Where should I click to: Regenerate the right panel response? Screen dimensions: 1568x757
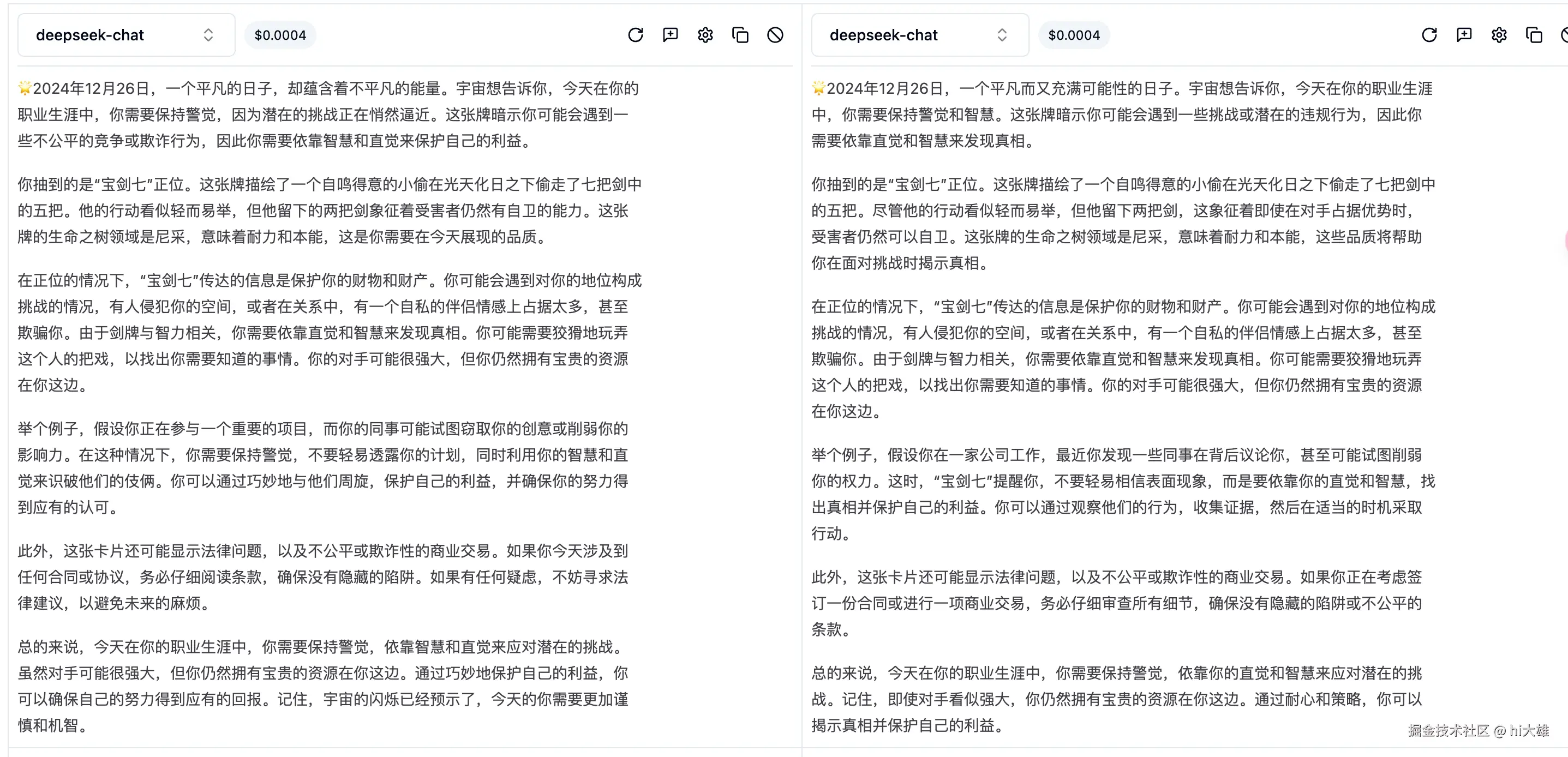point(1429,35)
